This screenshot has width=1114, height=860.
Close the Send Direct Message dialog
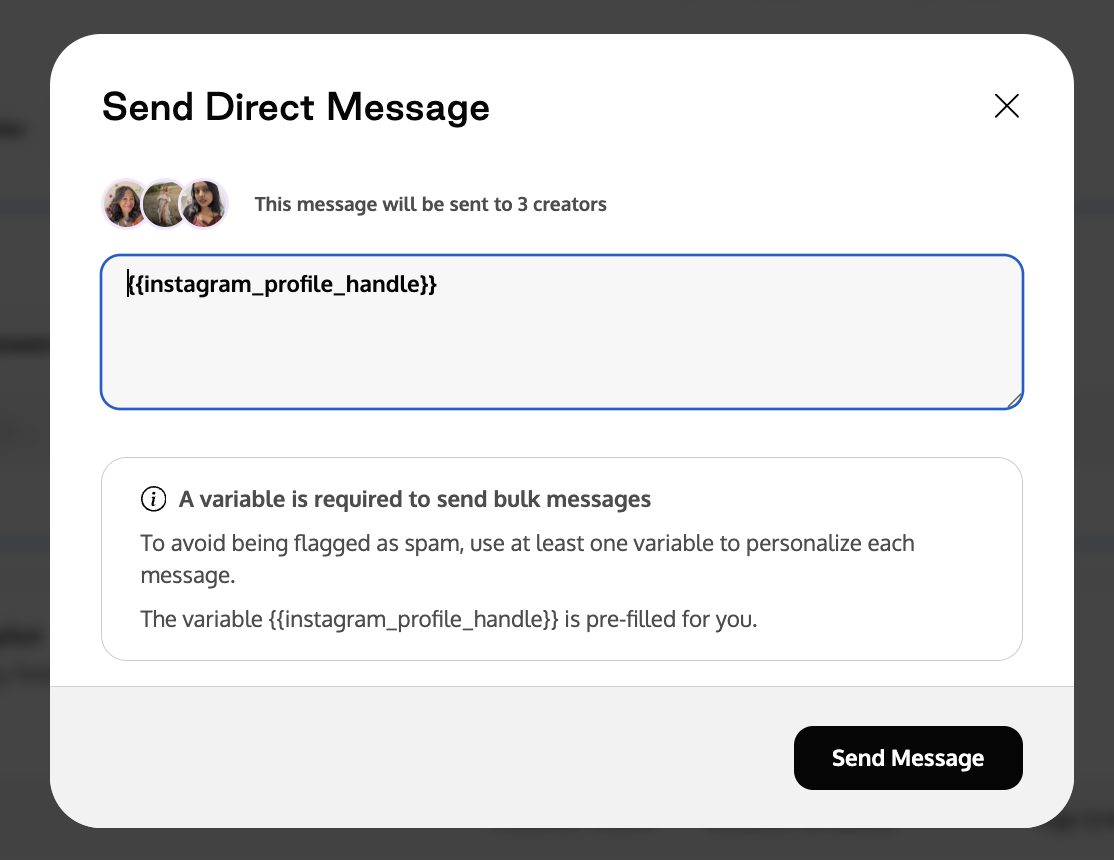(1006, 107)
